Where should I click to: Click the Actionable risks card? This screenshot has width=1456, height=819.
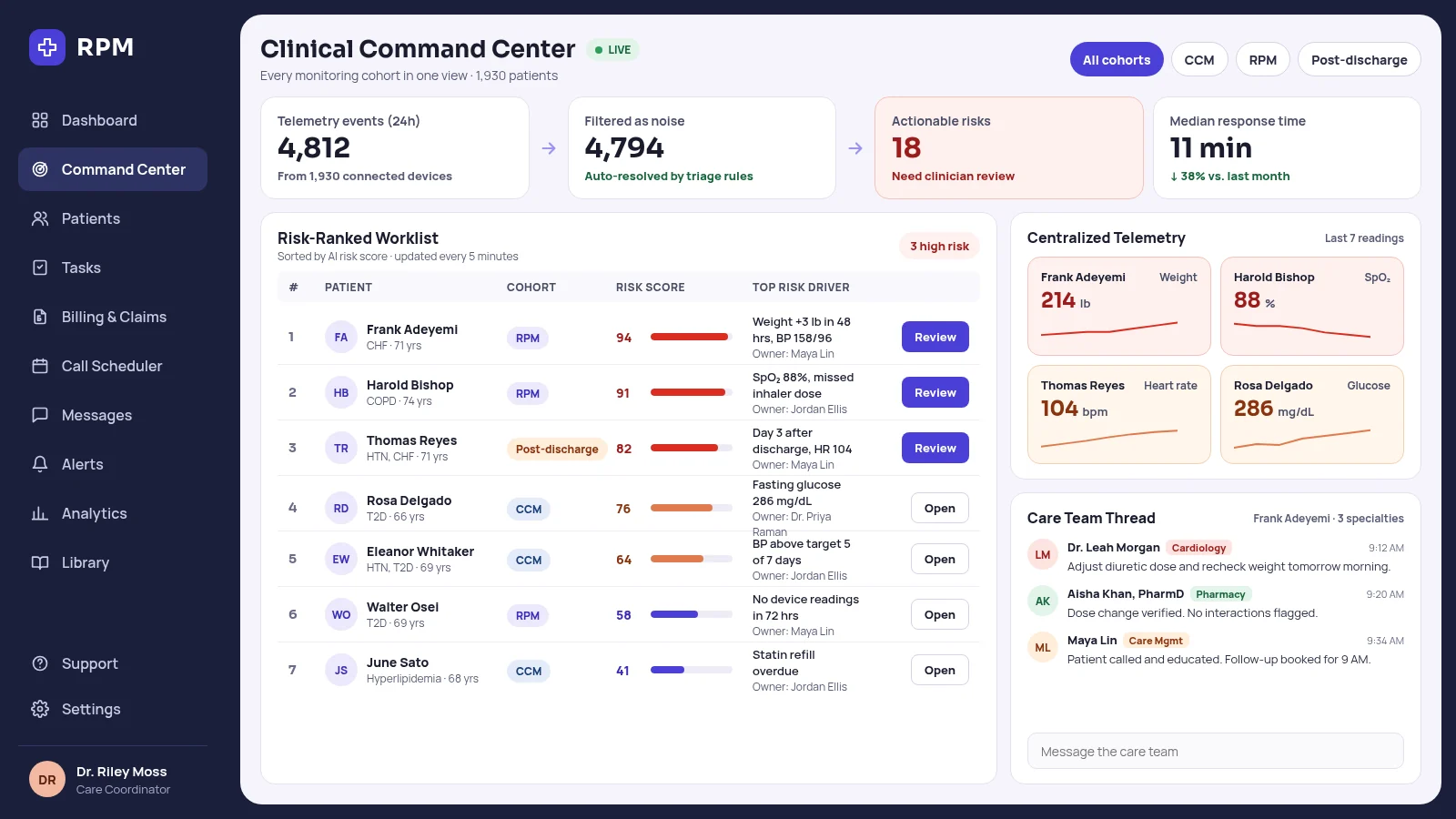click(1009, 147)
